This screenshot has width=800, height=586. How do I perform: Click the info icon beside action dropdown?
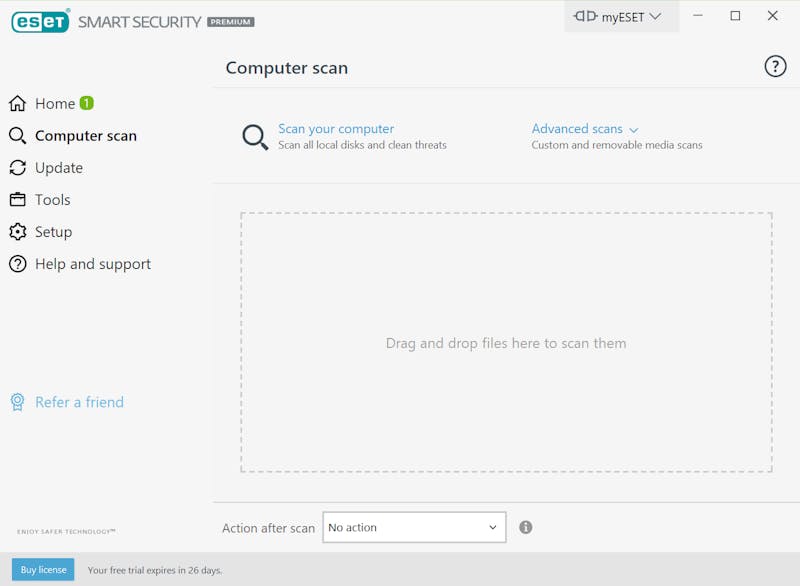point(526,527)
